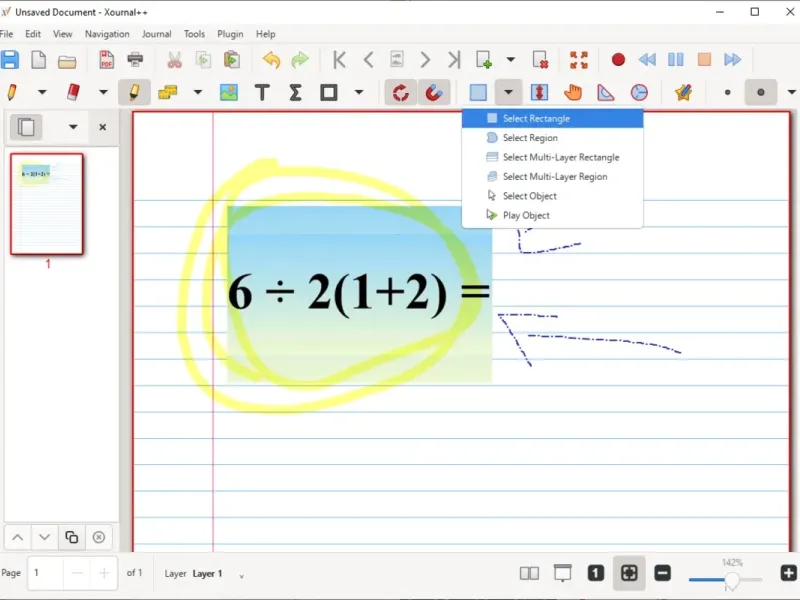Screen dimensions: 800x600
Task: Insert a LaTeX formula with the sigma icon
Action: click(x=295, y=92)
